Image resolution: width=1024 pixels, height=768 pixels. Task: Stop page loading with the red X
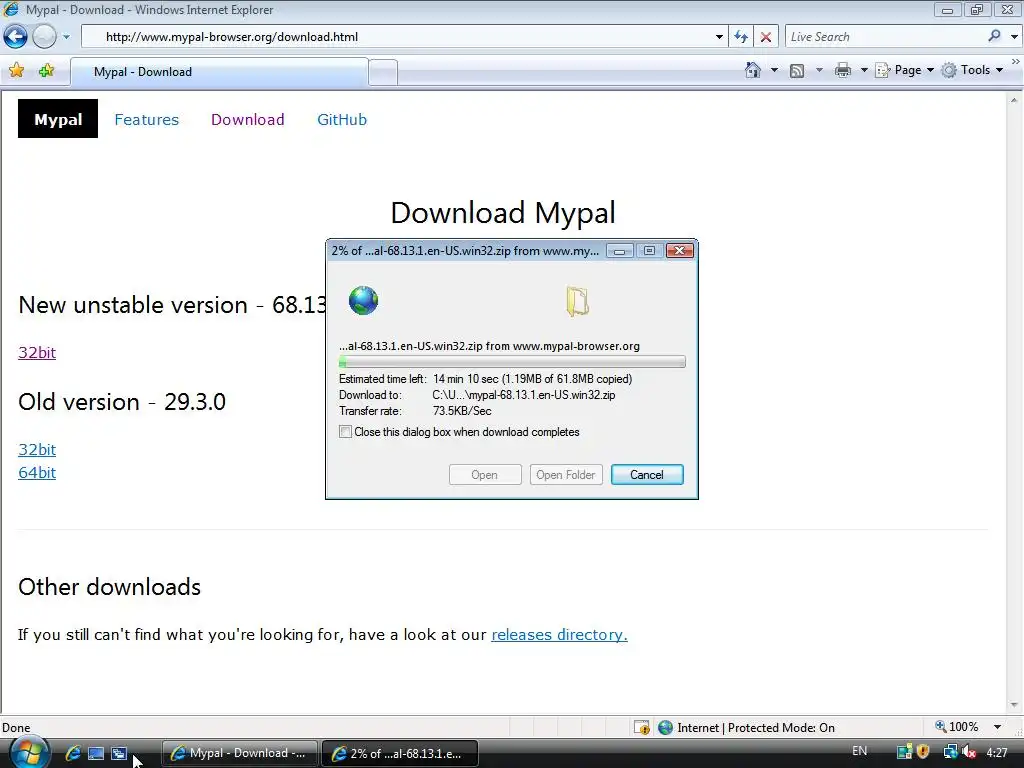click(766, 37)
